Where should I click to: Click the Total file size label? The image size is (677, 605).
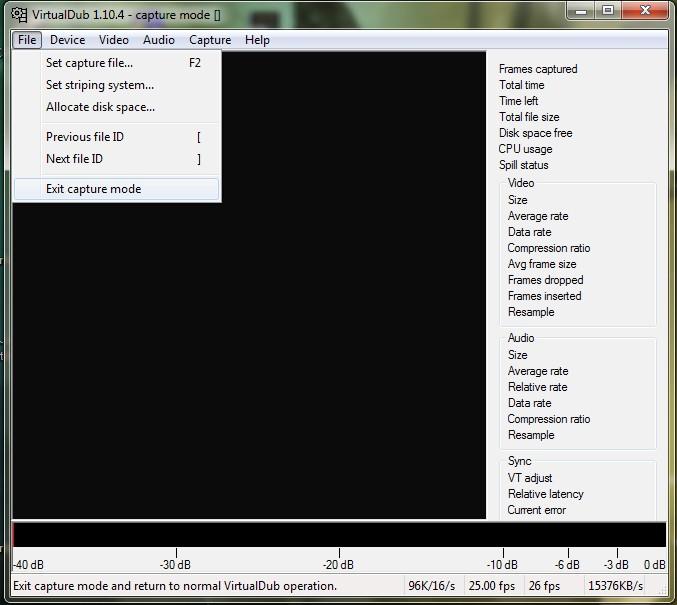click(529, 117)
